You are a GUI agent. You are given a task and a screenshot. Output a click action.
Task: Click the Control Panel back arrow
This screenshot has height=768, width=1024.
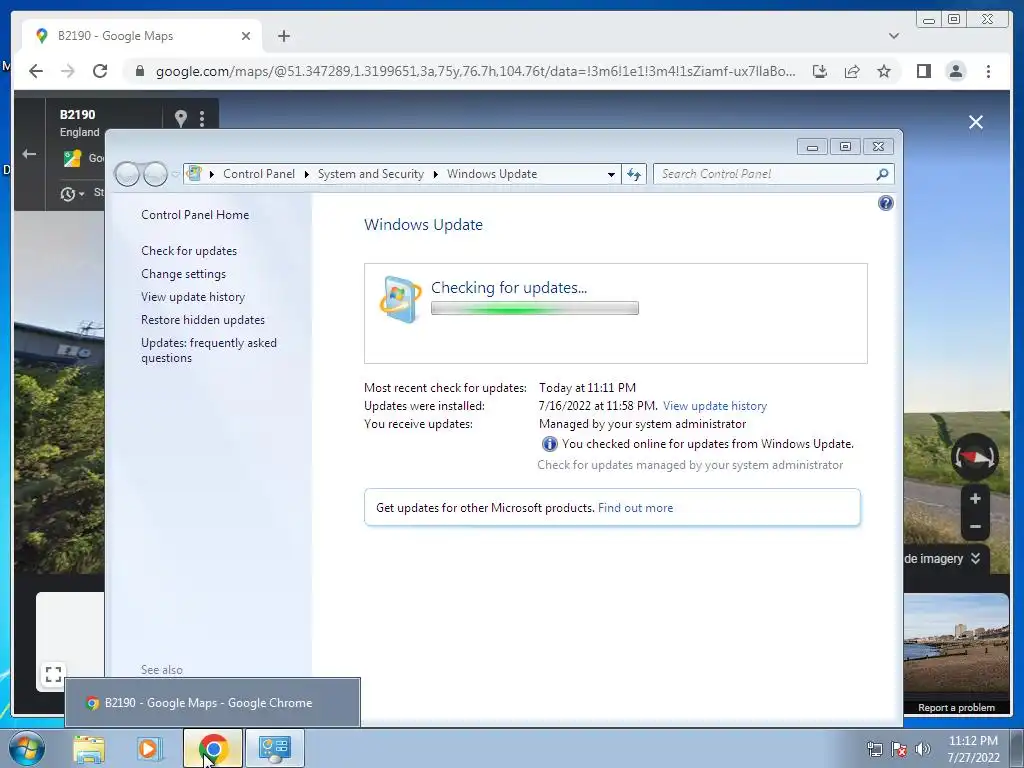coord(127,174)
